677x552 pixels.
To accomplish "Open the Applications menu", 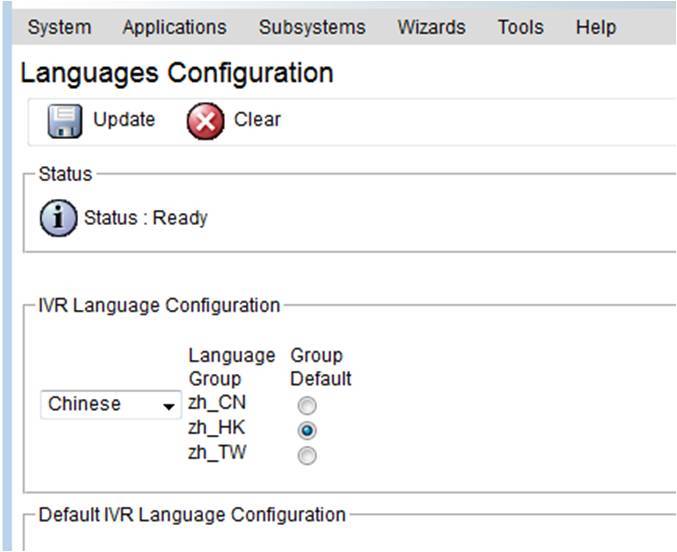I will click(175, 27).
